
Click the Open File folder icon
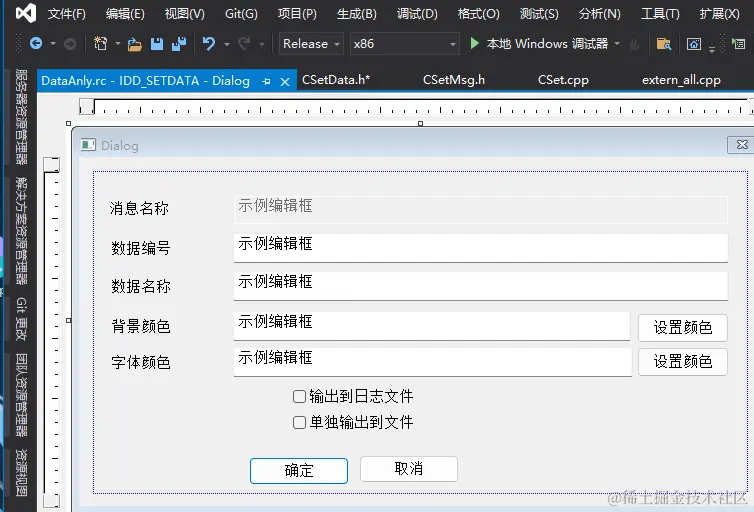pos(135,44)
